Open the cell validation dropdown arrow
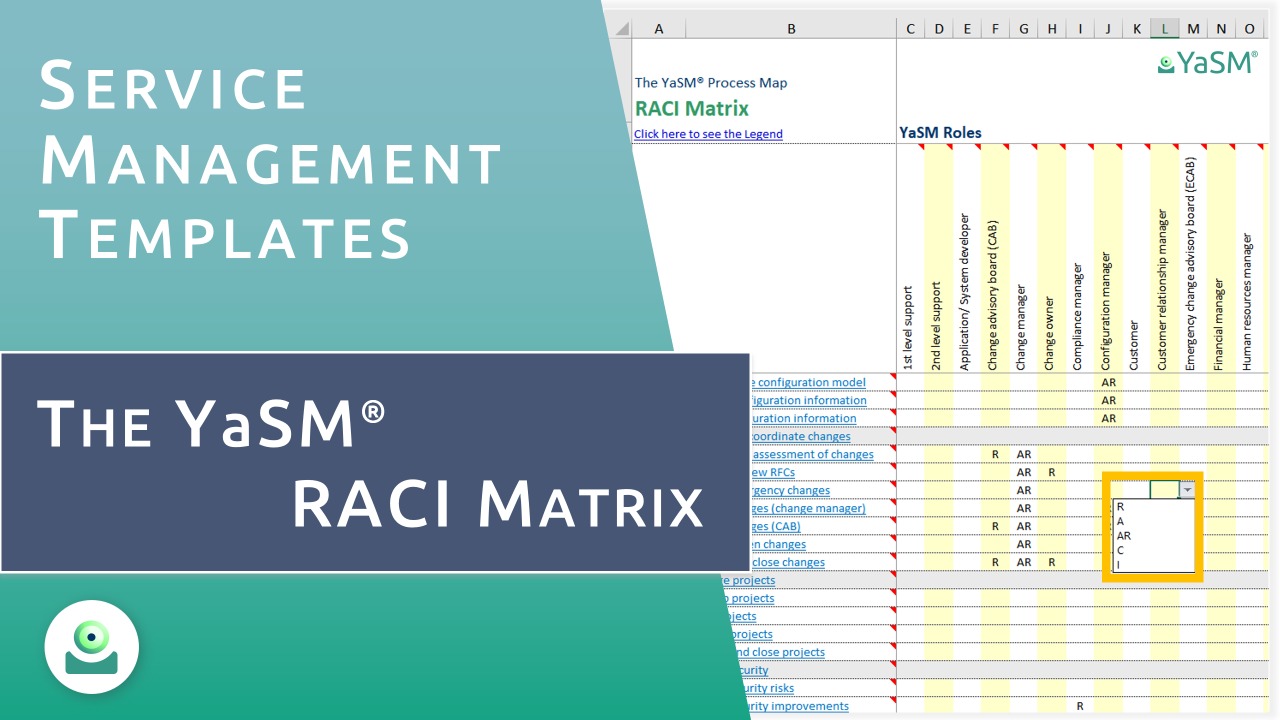This screenshot has height=720, width=1280. [x=1187, y=490]
